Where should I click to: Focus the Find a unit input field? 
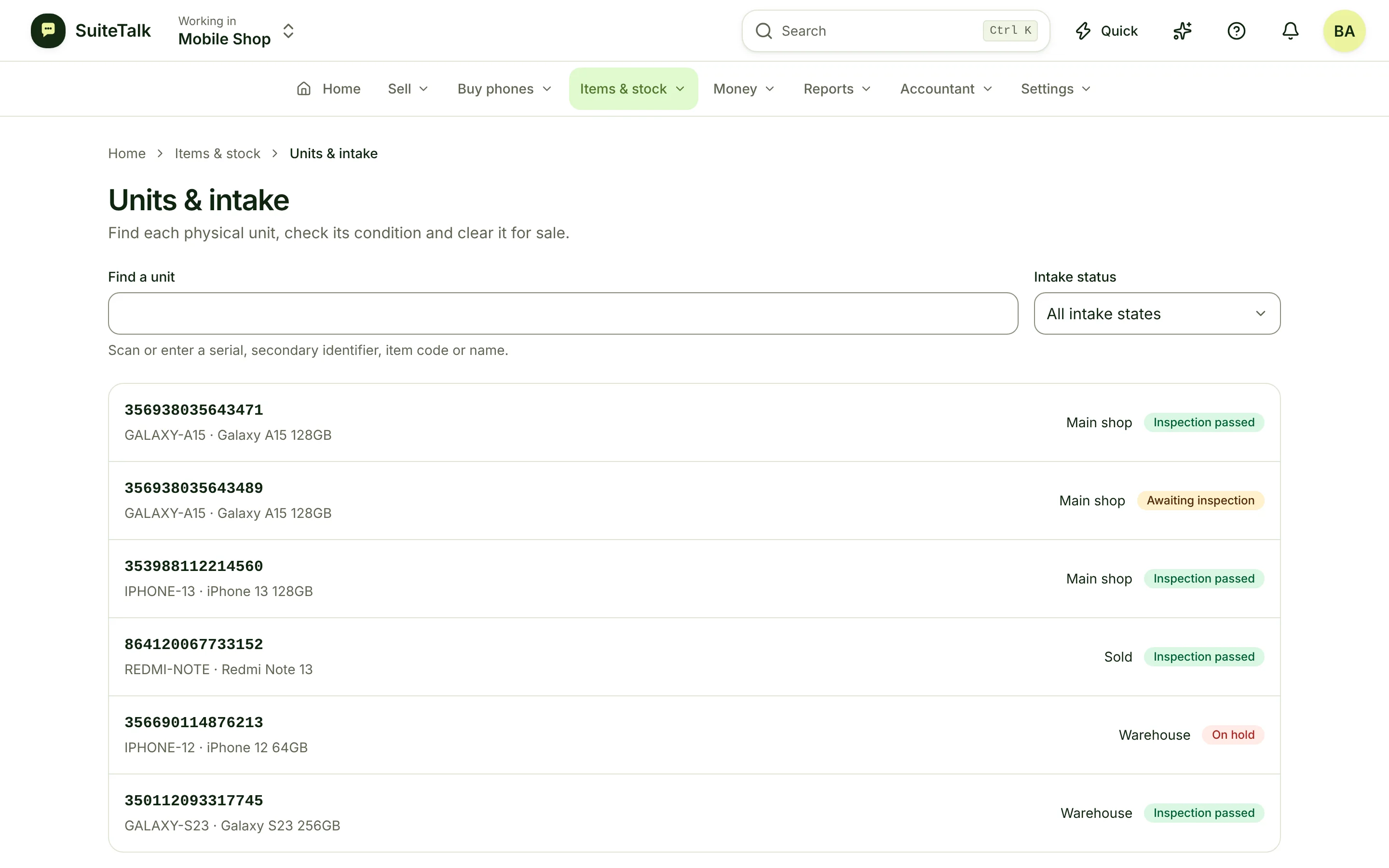coord(563,313)
